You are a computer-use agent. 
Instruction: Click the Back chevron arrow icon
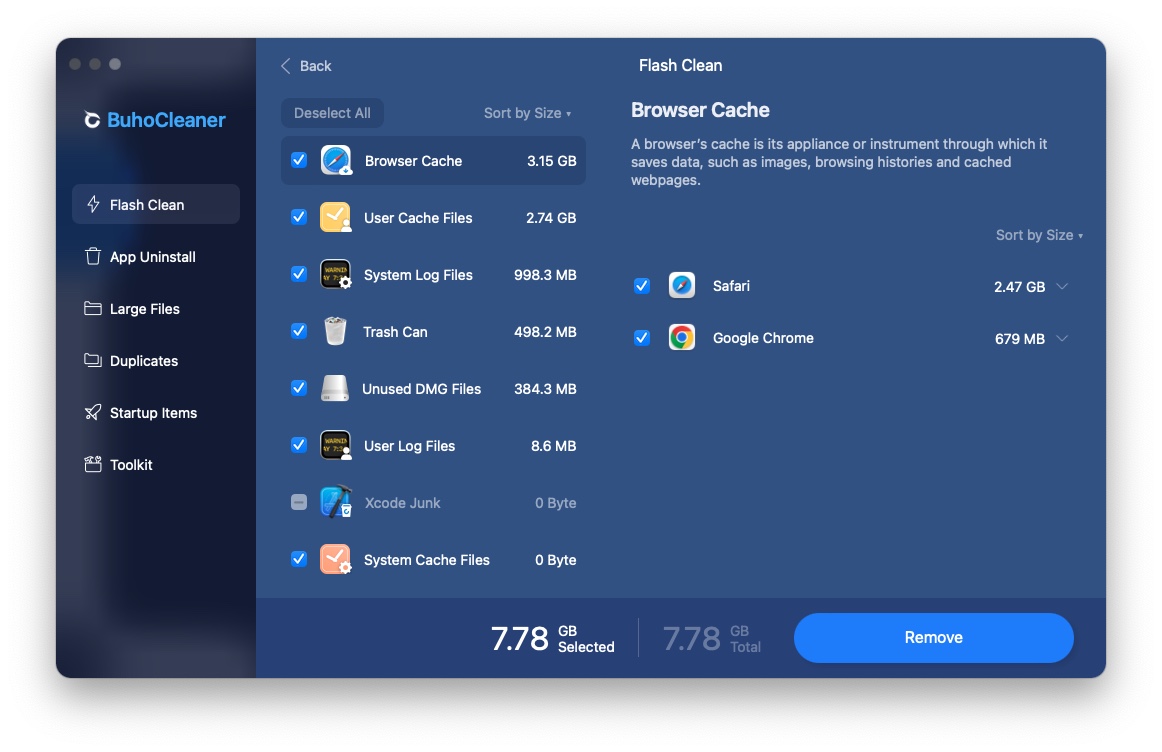pos(285,66)
